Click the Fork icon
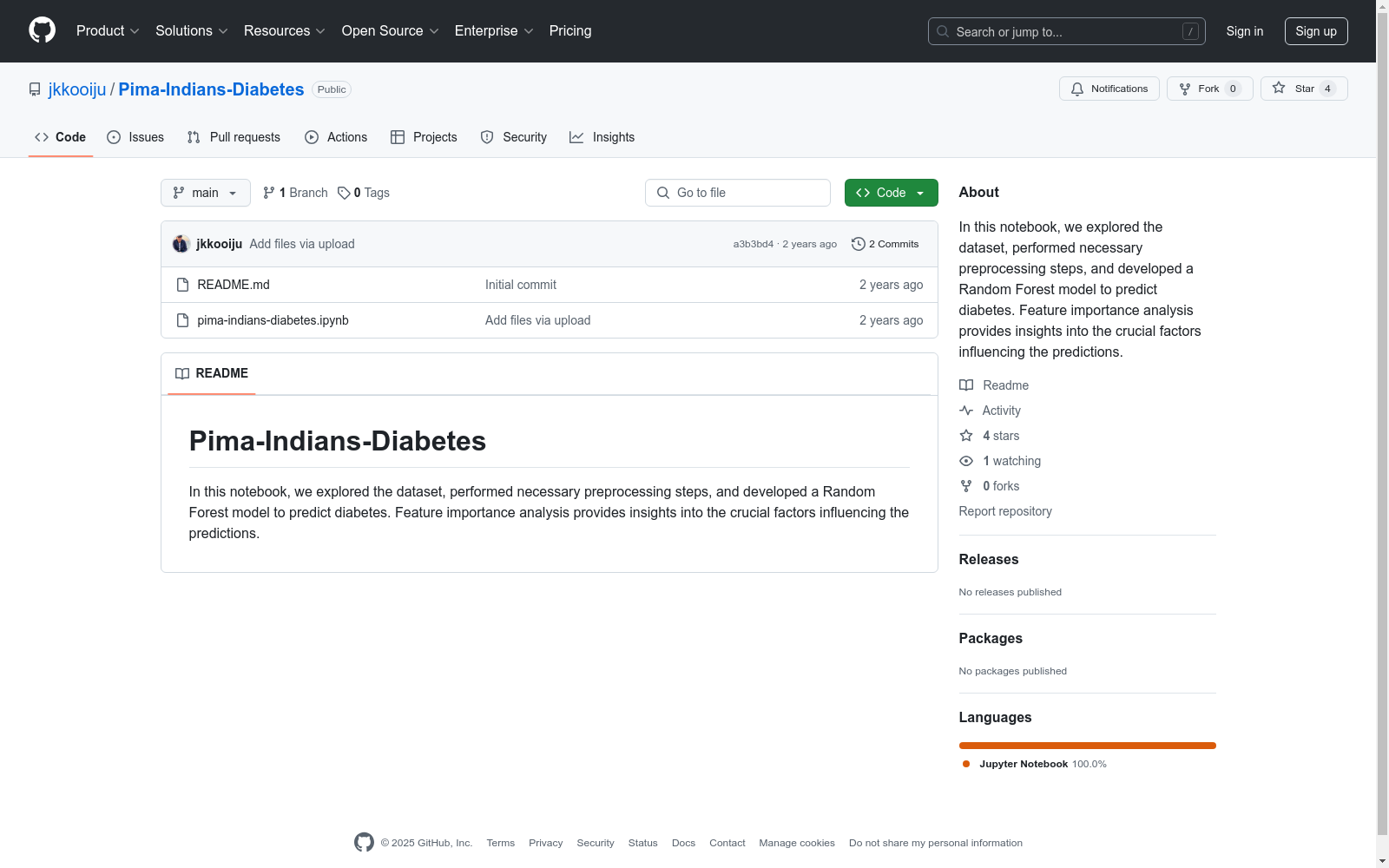Viewport: 1389px width, 868px height. [1185, 89]
